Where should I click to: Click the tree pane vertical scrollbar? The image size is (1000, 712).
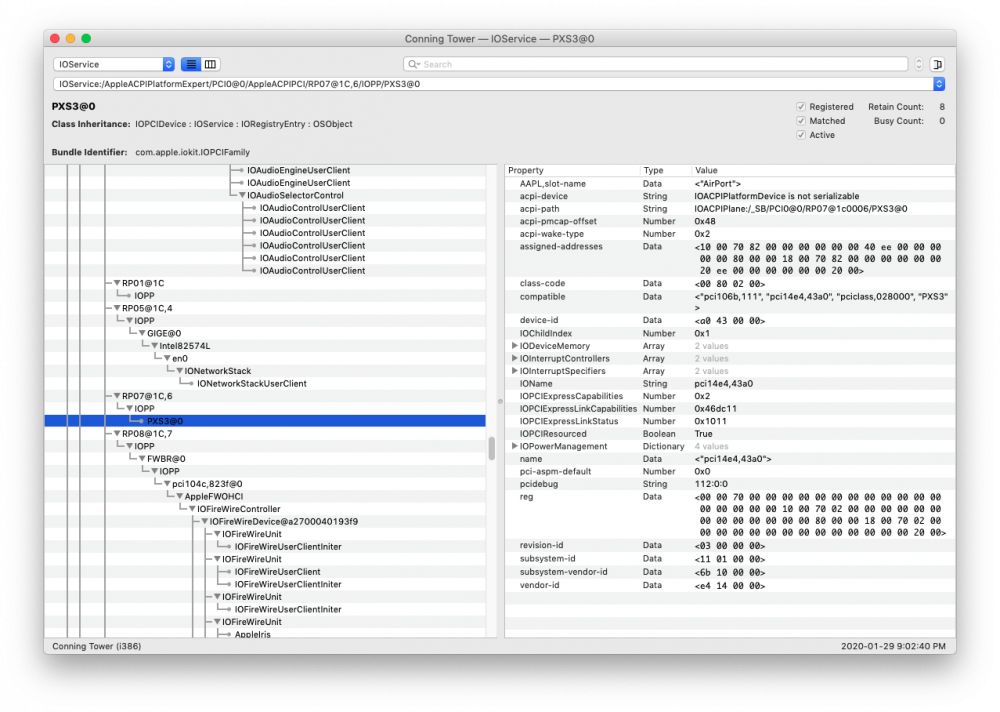pos(492,448)
